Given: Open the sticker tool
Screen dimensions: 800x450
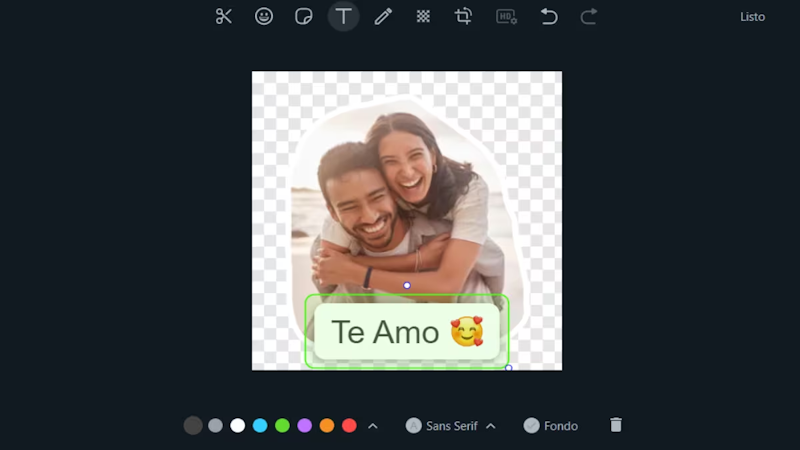Looking at the screenshot, I should 304,16.
